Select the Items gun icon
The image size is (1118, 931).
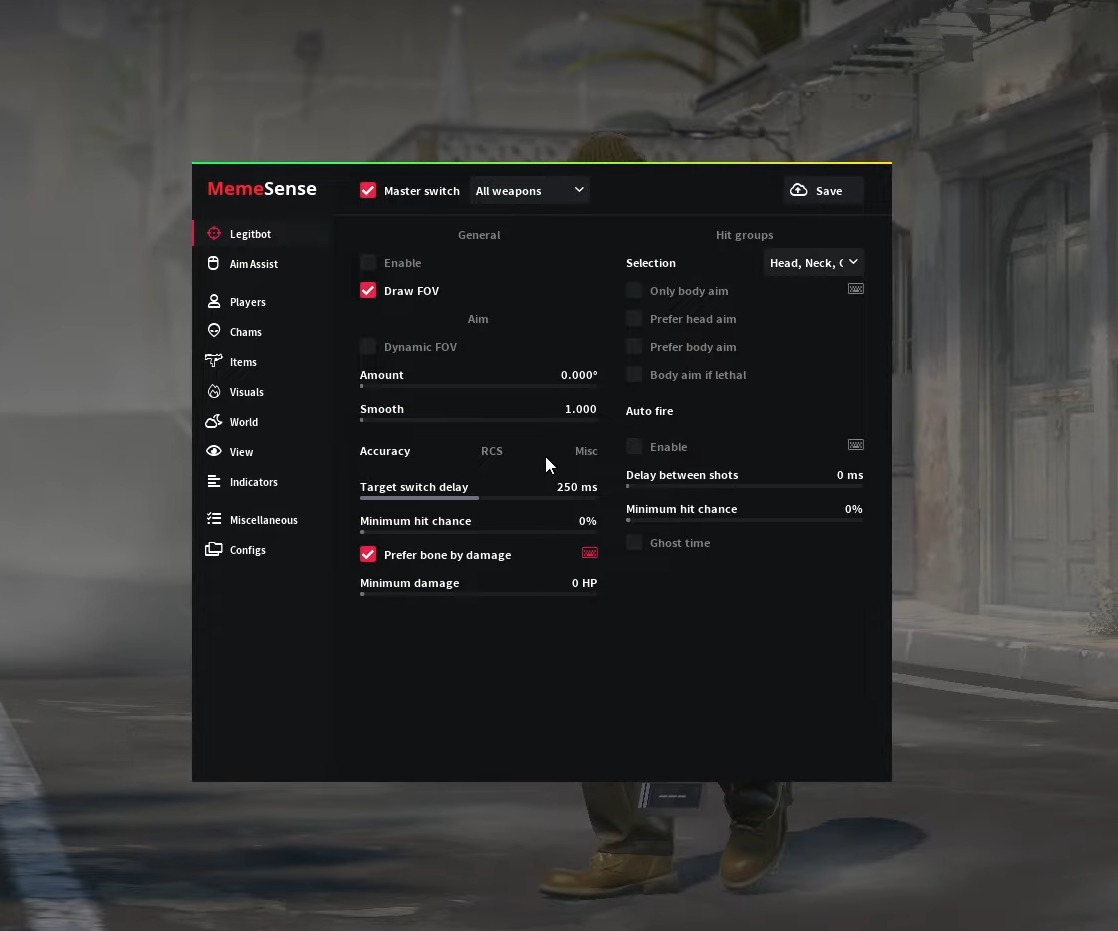pos(213,362)
